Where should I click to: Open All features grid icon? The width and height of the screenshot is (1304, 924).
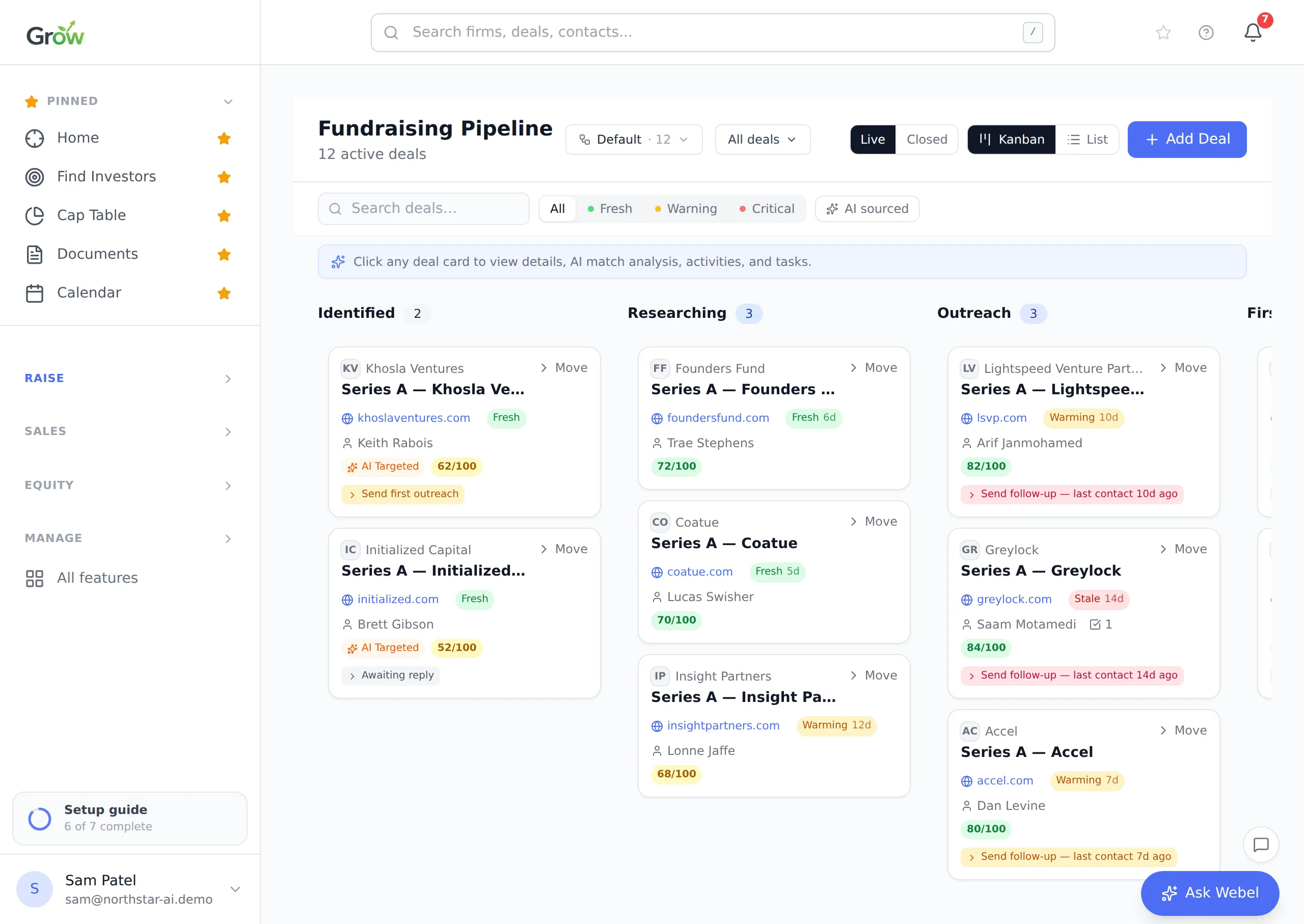click(x=35, y=578)
